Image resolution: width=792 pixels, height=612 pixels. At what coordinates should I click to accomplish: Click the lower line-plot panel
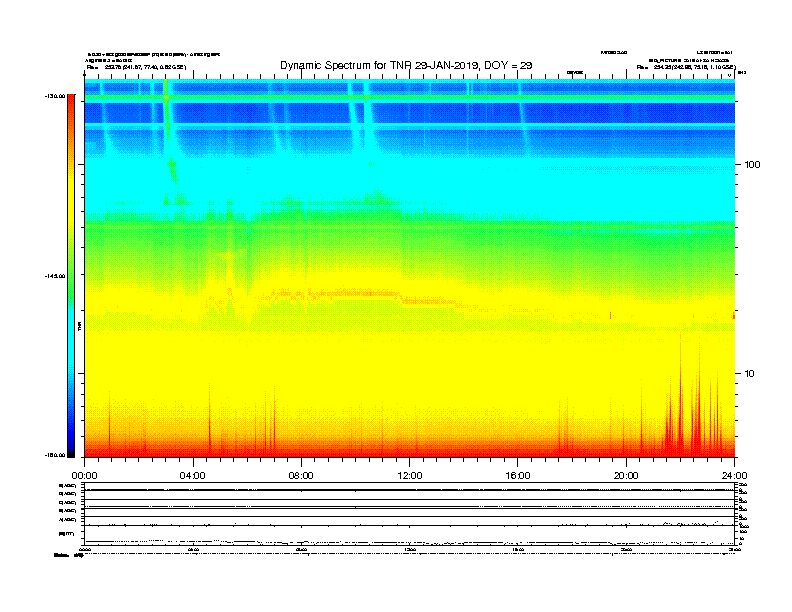pos(410,514)
